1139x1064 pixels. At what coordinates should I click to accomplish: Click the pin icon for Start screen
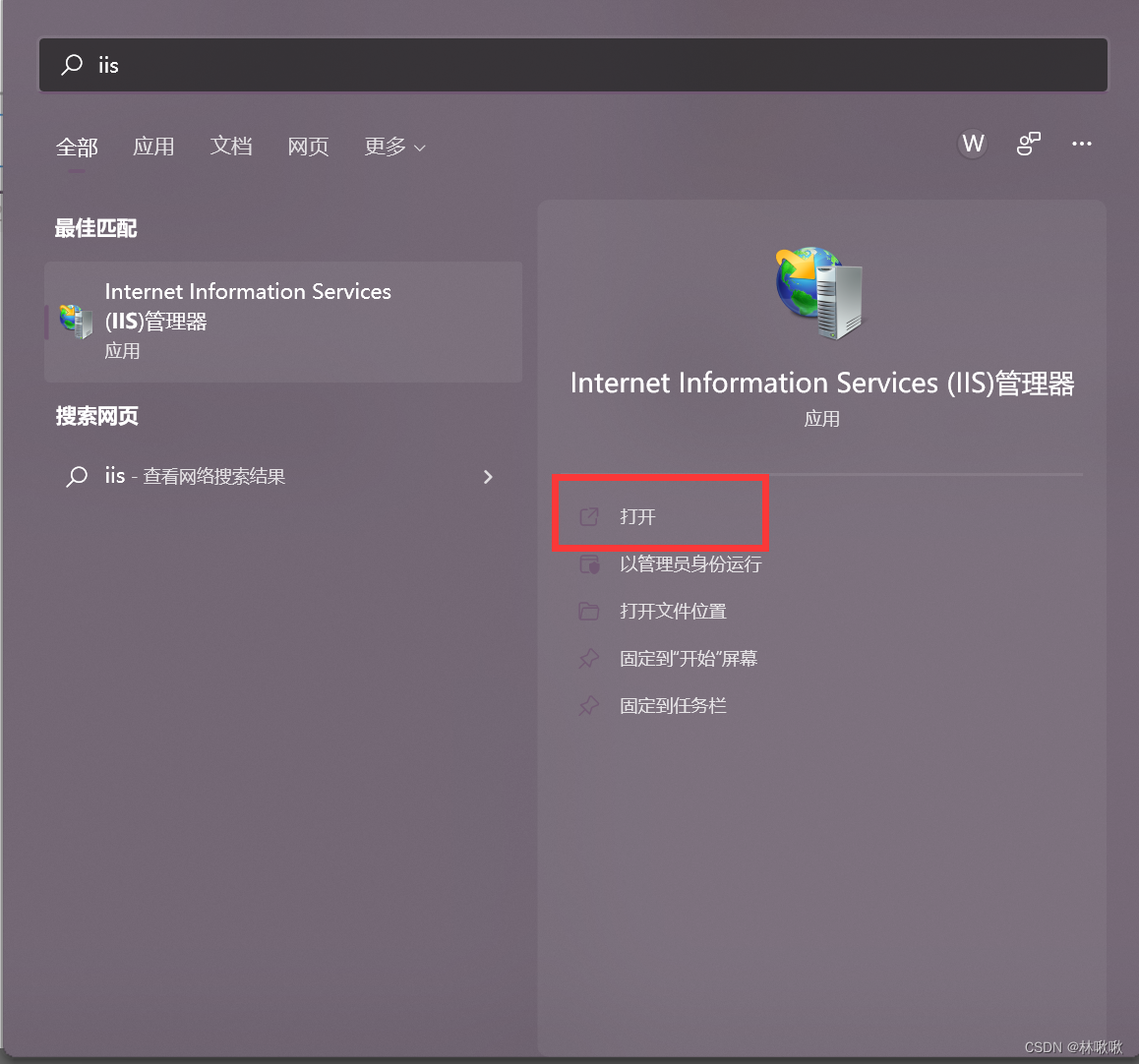(589, 659)
